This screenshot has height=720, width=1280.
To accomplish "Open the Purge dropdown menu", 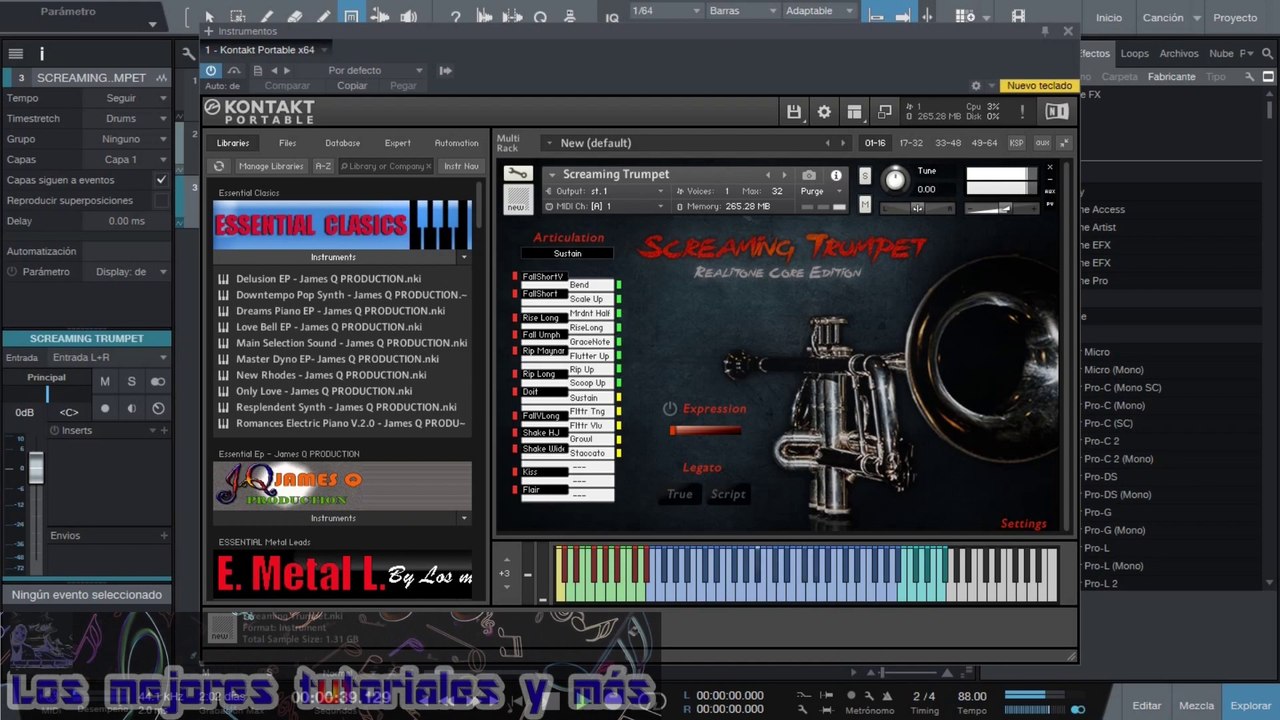I will 821,191.
